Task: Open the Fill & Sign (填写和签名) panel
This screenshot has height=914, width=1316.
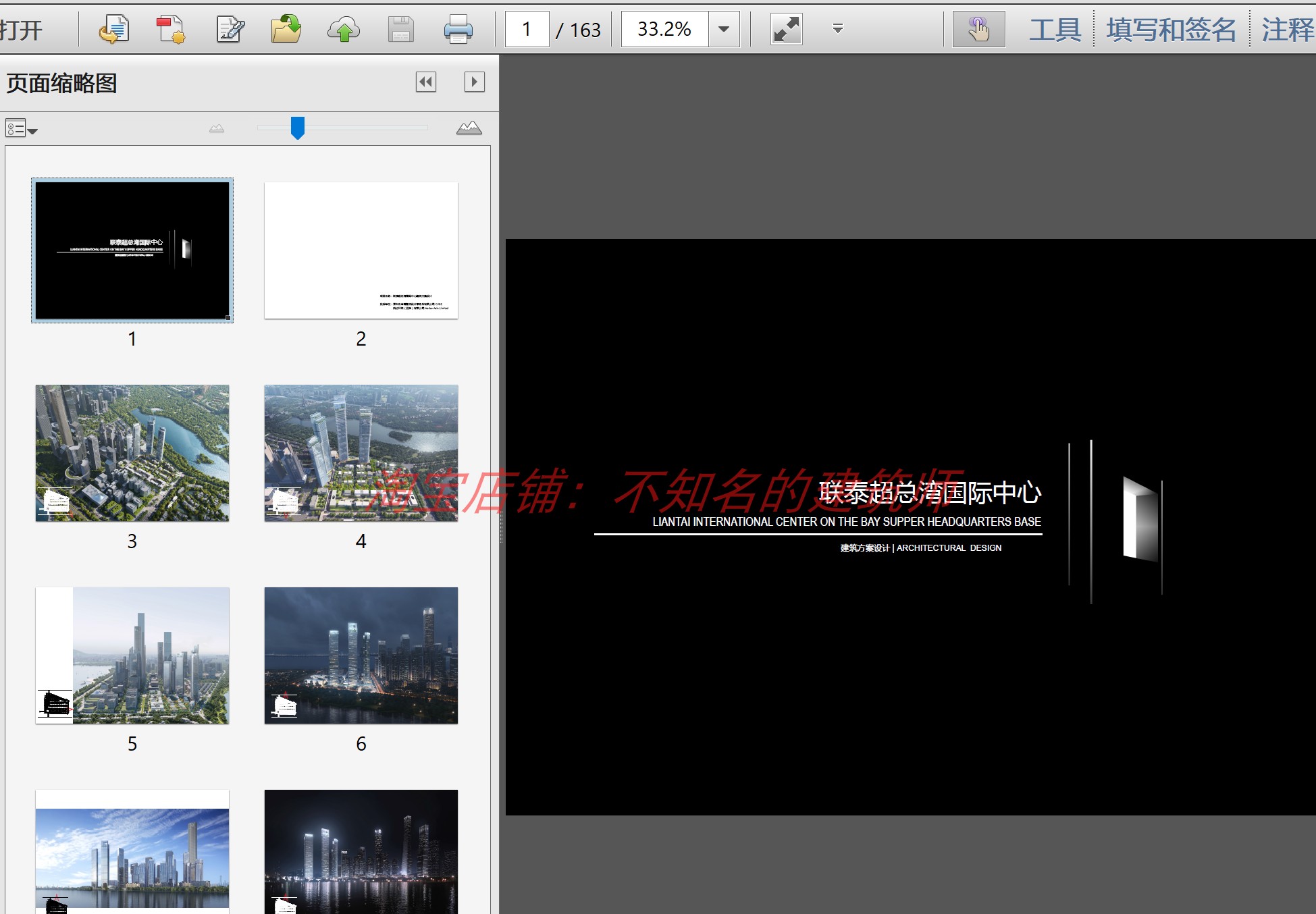Action: pyautogui.click(x=1171, y=30)
